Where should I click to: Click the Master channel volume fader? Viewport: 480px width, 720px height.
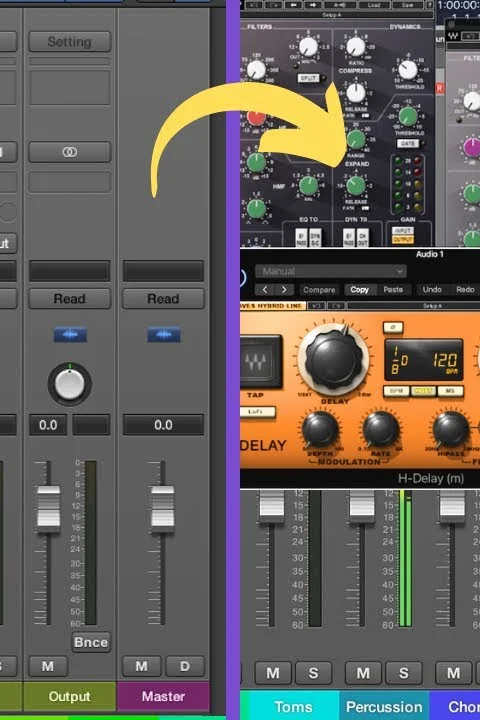pyautogui.click(x=162, y=509)
